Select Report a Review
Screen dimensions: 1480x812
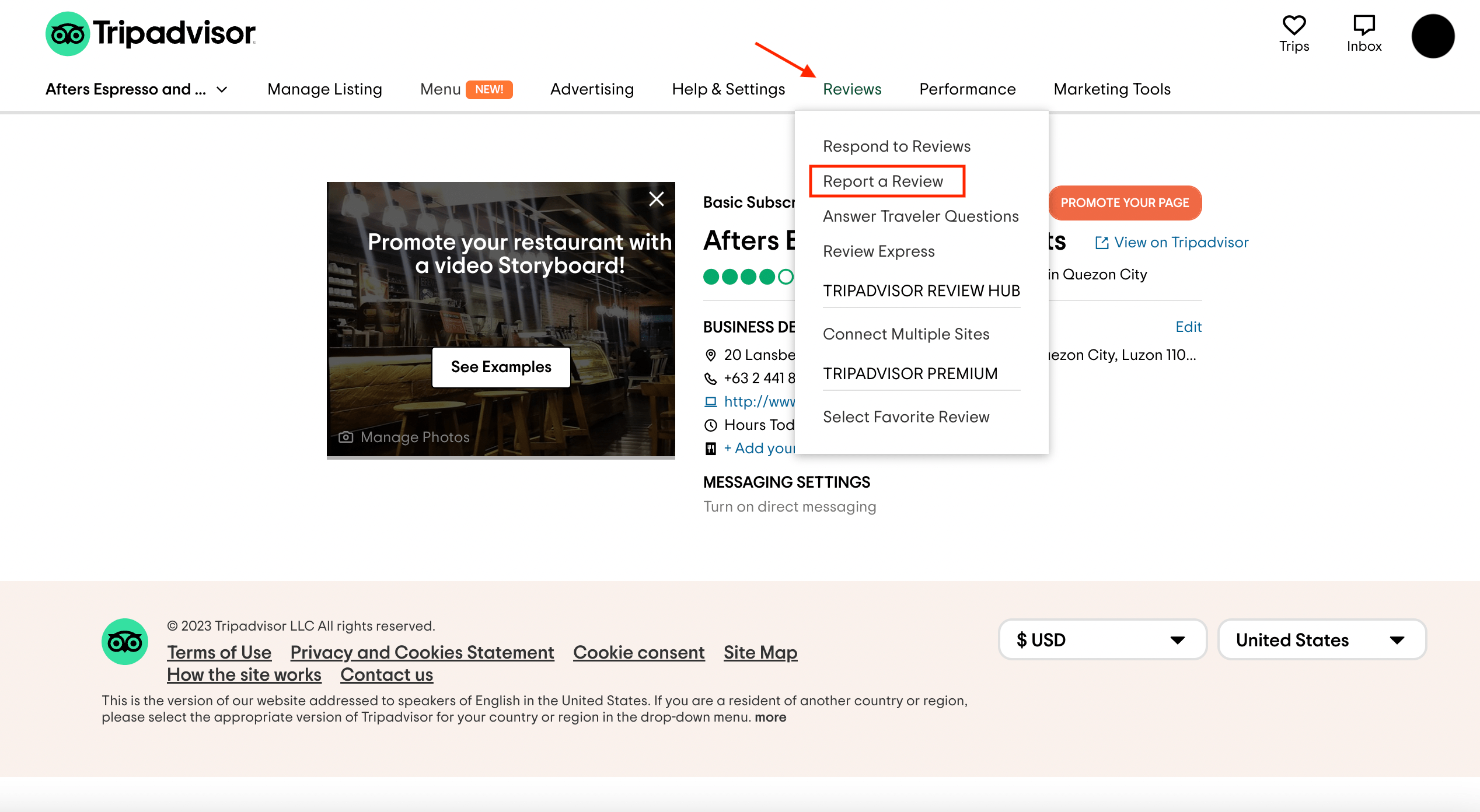883,181
